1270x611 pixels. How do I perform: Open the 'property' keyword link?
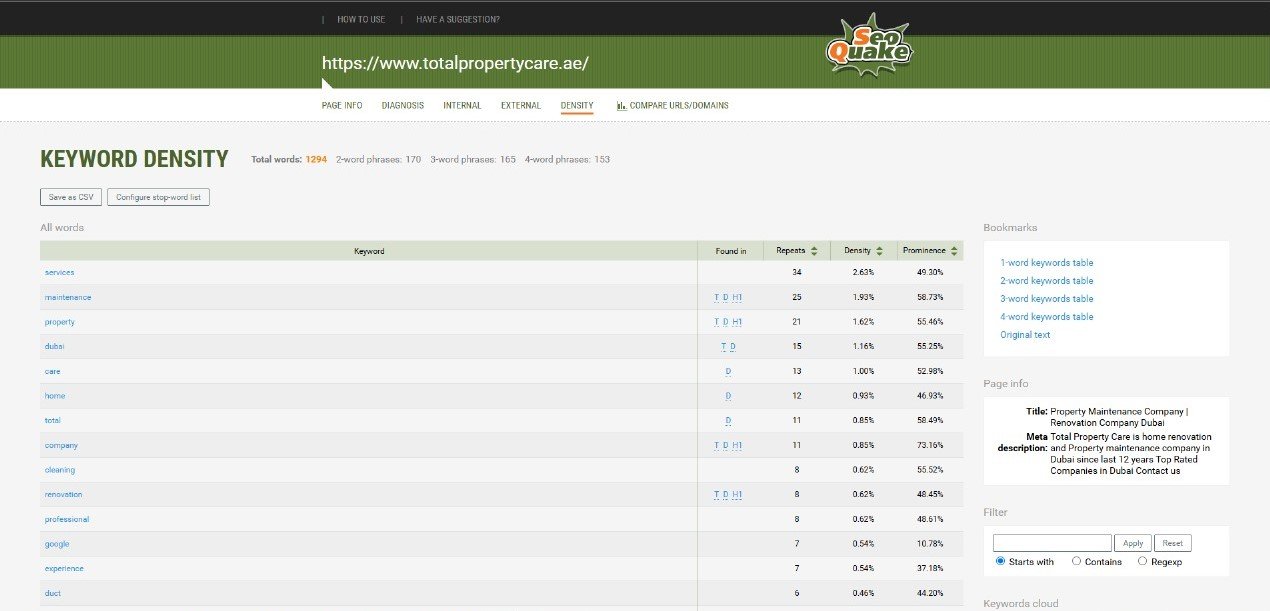[60, 322]
